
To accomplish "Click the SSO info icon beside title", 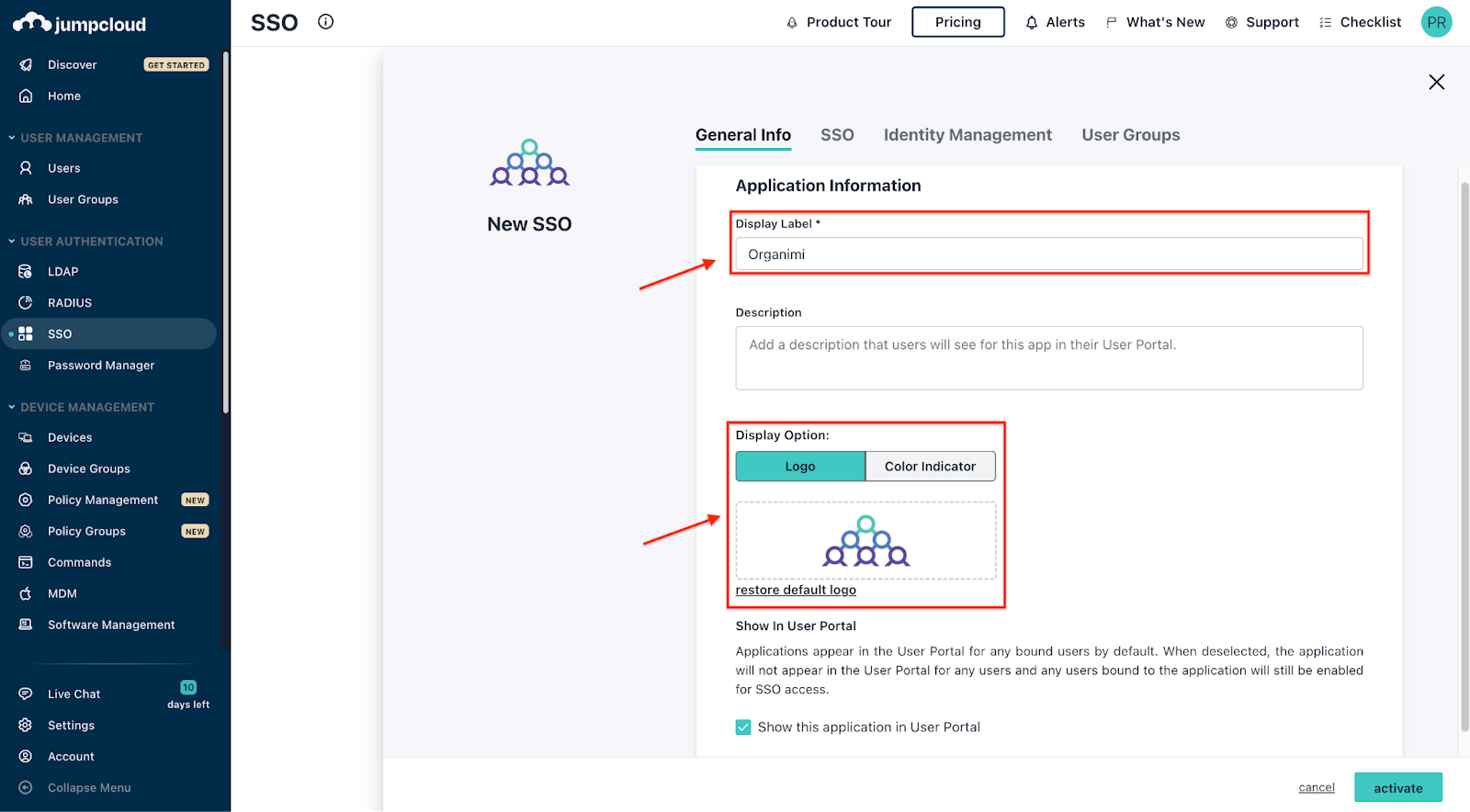I will pyautogui.click(x=325, y=22).
